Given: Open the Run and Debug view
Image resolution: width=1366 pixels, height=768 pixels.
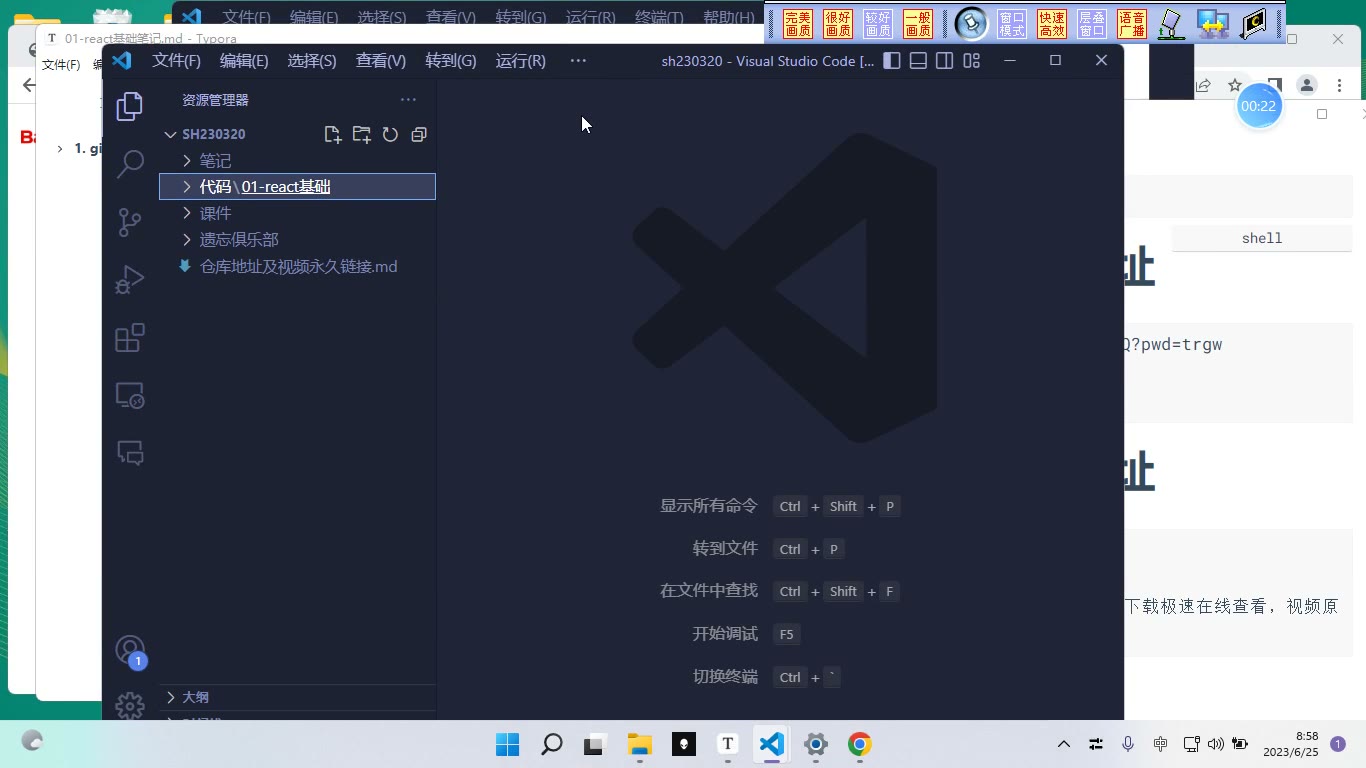Looking at the screenshot, I should (x=130, y=280).
